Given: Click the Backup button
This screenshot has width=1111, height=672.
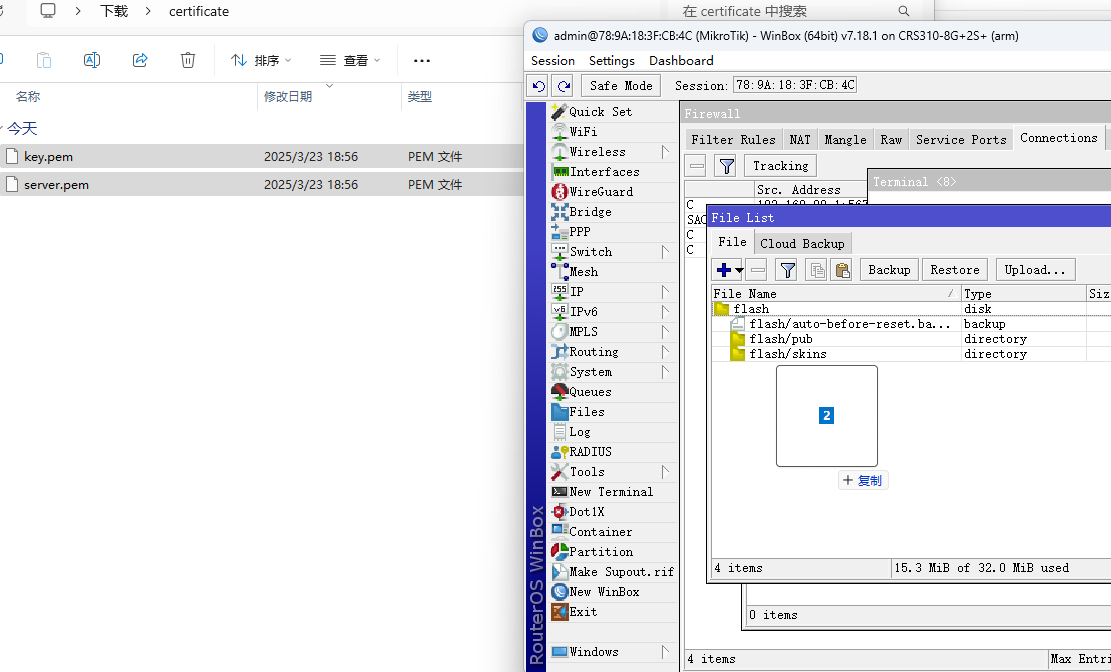Looking at the screenshot, I should (889, 270).
